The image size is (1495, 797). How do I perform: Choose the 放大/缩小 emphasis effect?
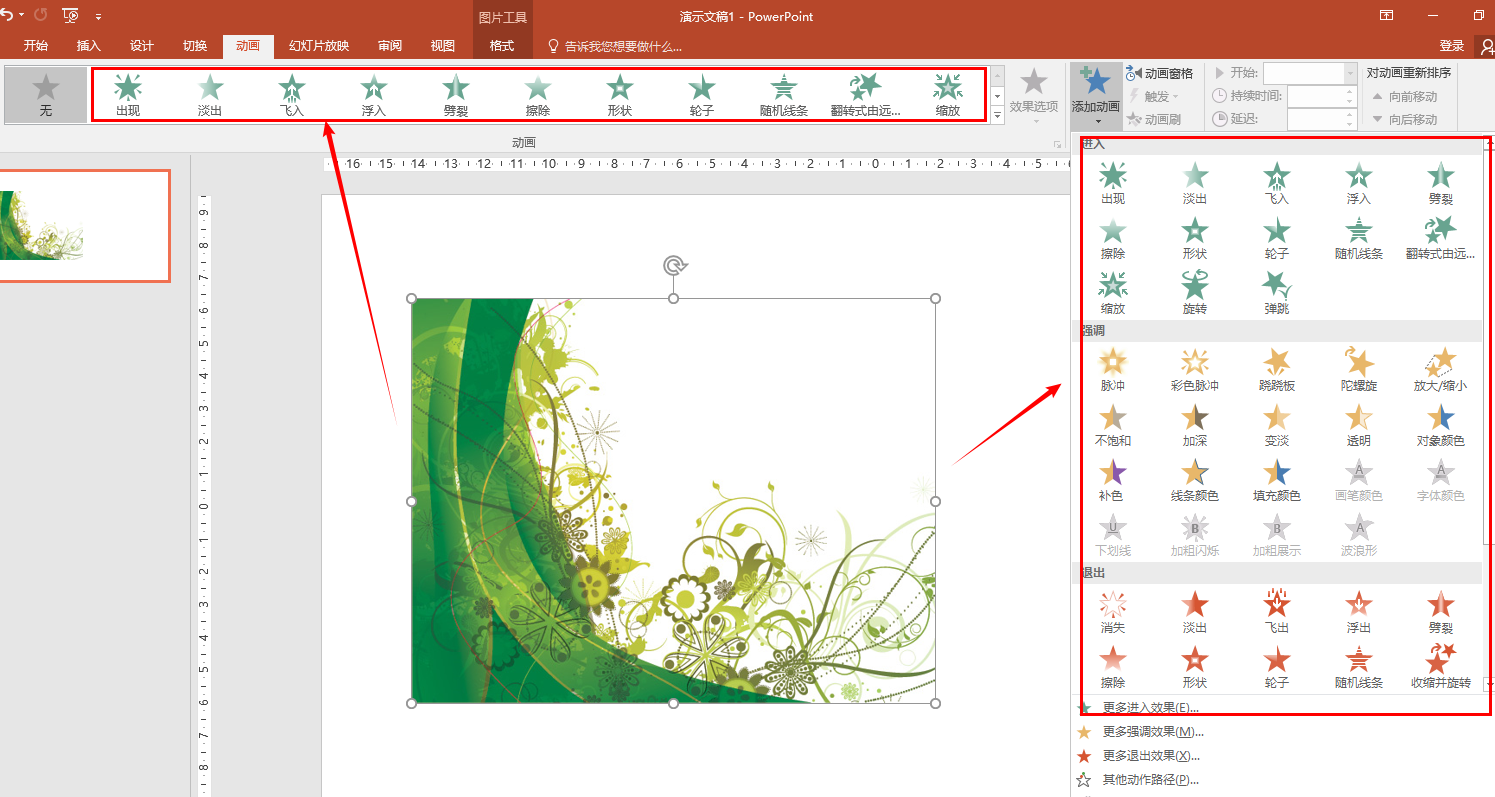click(x=1441, y=369)
